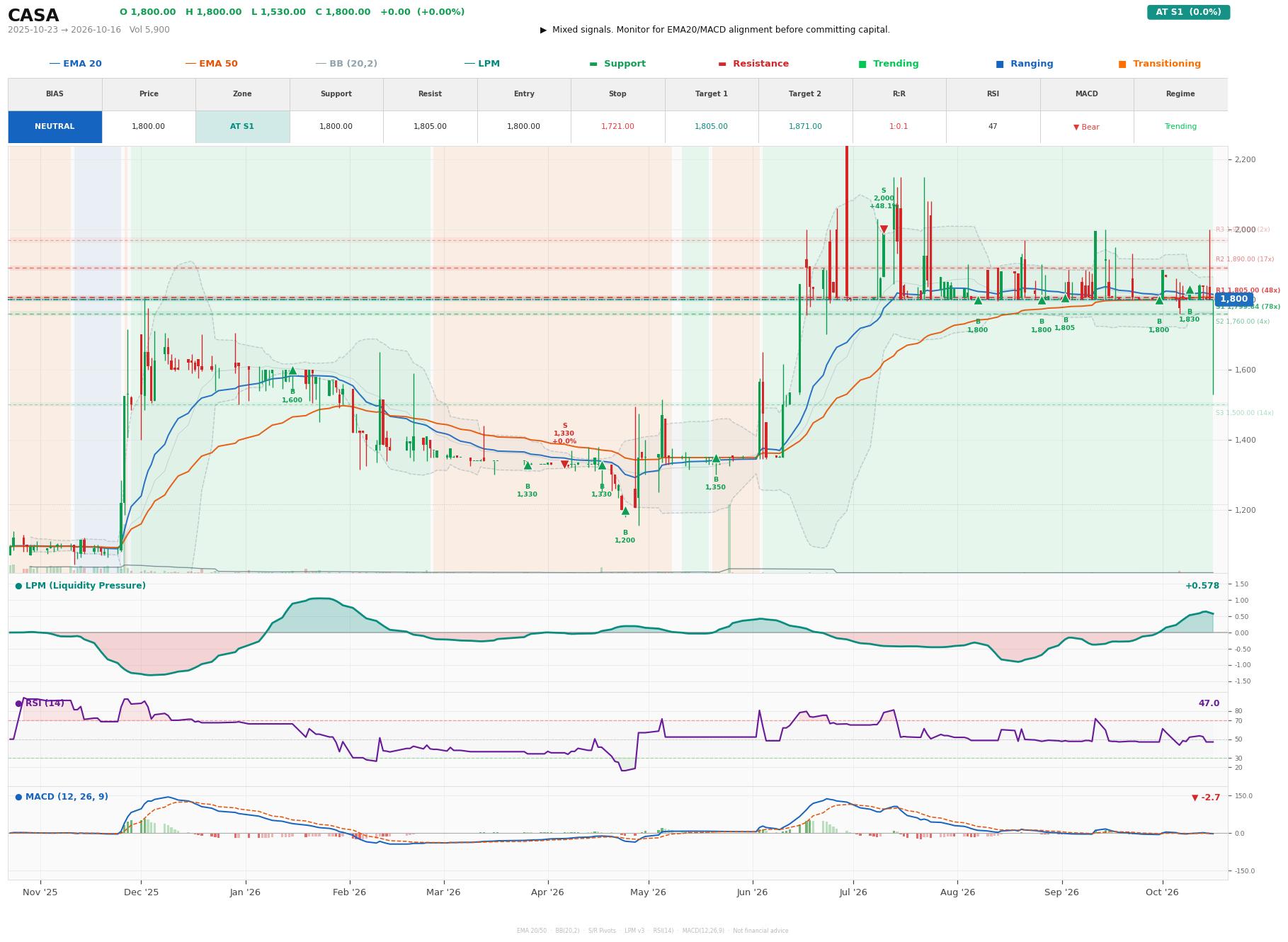Click the Feb '26 date axis label
Image resolution: width=1288 pixels, height=942 pixels.
[350, 892]
